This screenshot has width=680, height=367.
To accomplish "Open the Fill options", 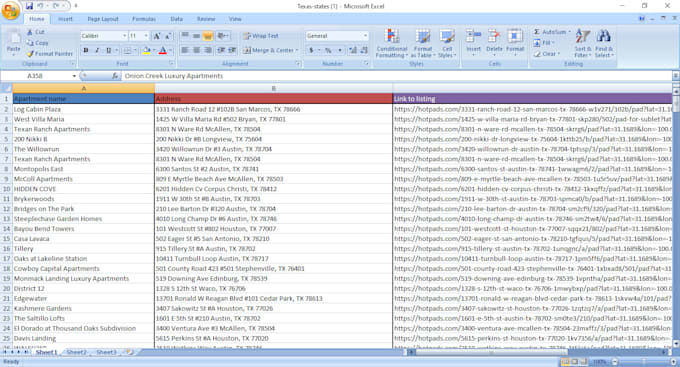I will point(544,43).
